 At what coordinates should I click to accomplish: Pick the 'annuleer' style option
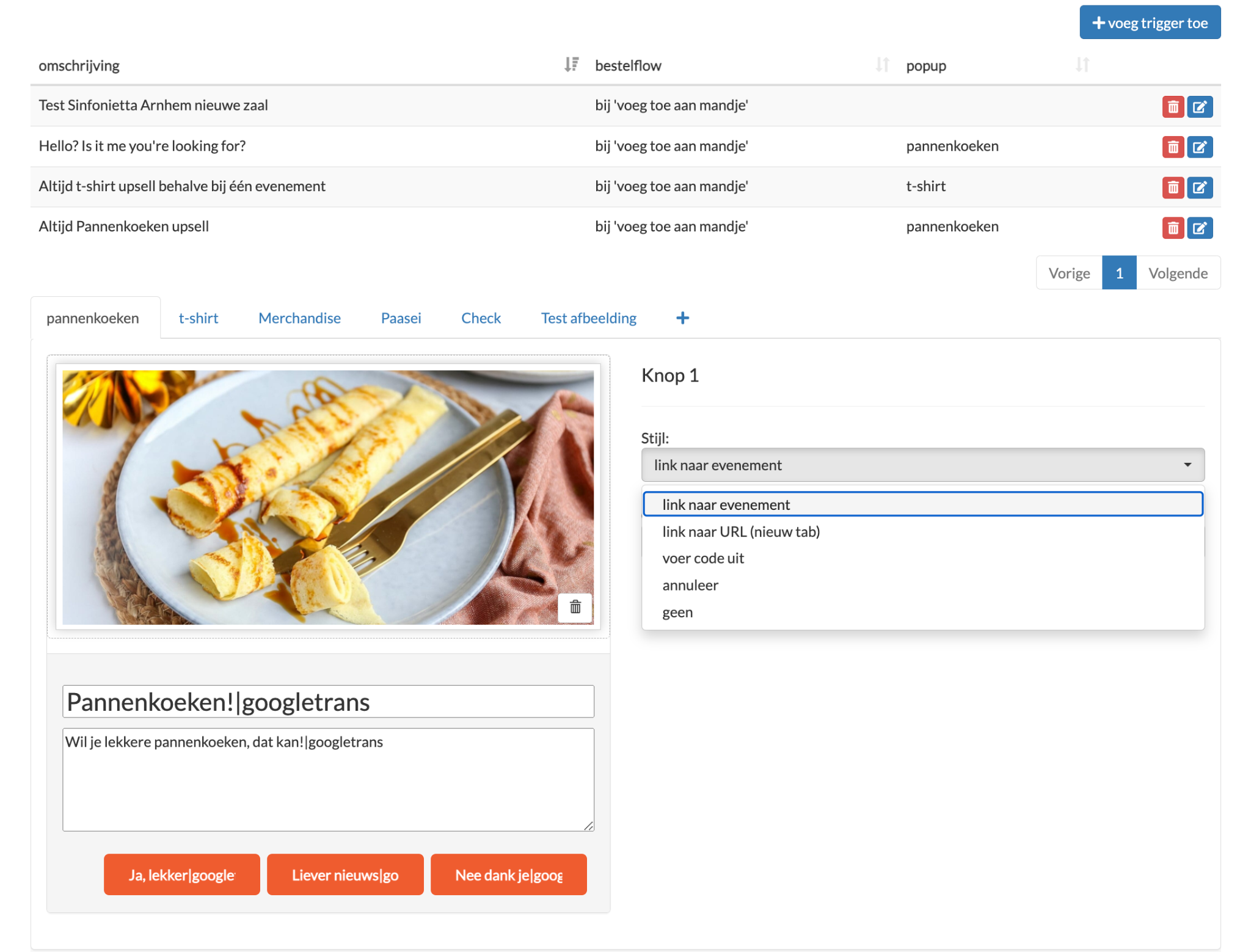click(x=690, y=586)
